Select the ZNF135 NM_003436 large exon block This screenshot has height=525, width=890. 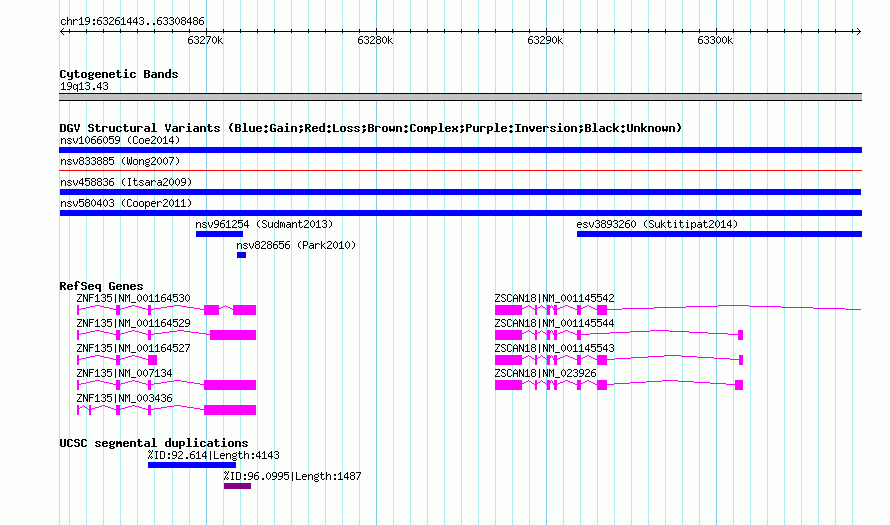point(230,410)
